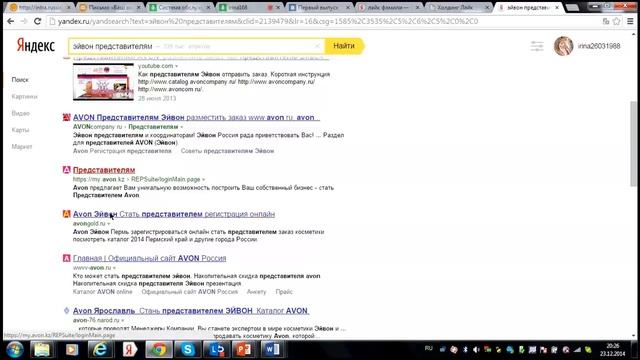Open PowerPoint from the taskbar

(x=244, y=350)
